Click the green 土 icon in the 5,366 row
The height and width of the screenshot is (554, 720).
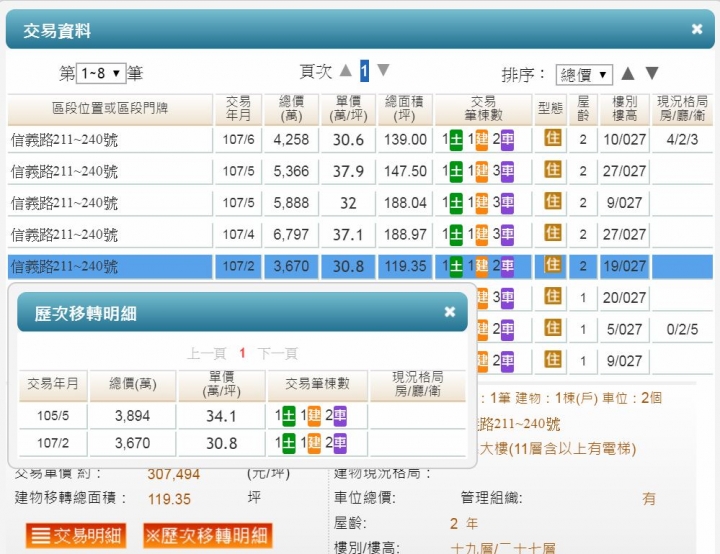pyautogui.click(x=456, y=171)
